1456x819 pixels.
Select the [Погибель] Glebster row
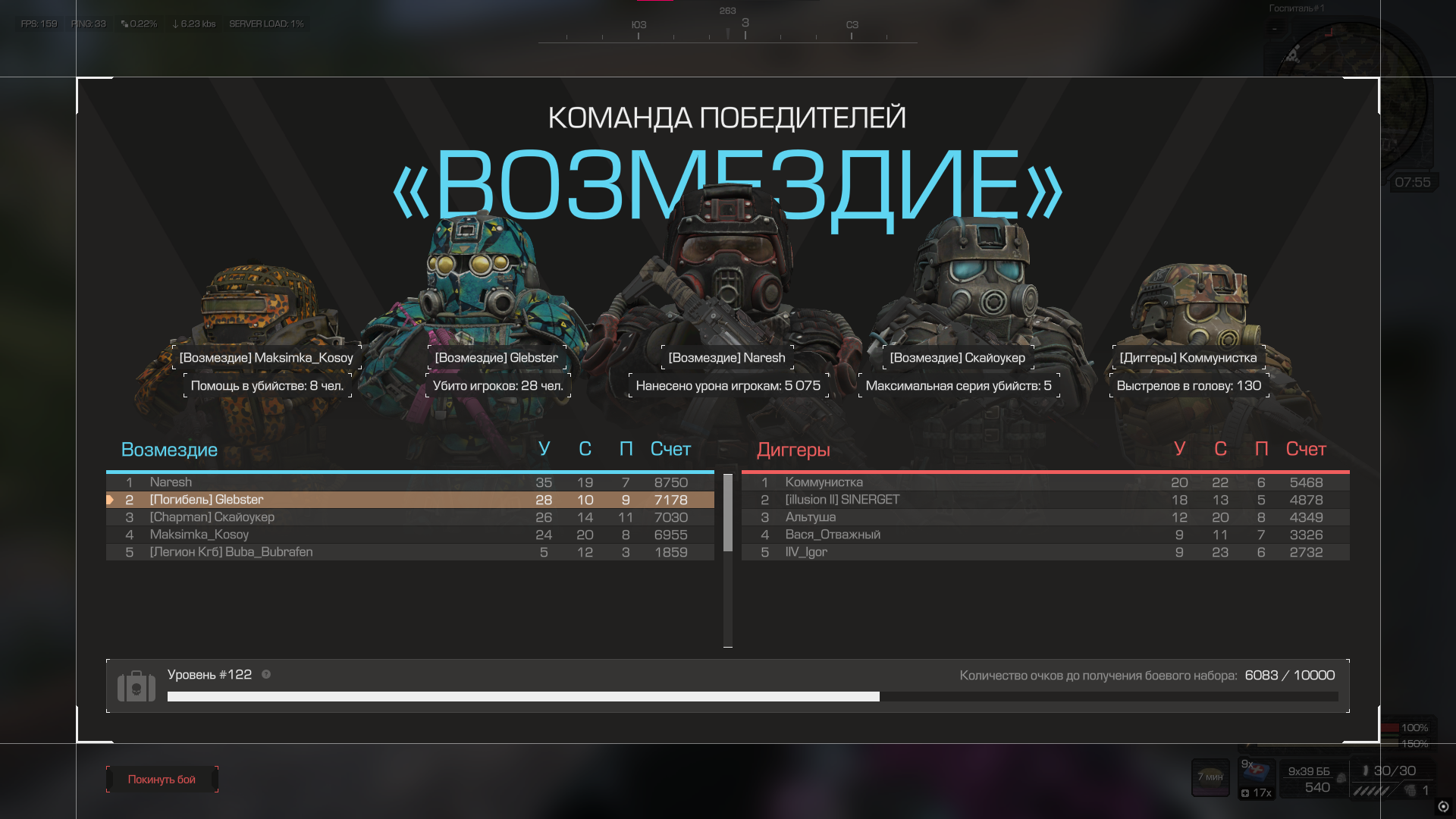click(409, 500)
